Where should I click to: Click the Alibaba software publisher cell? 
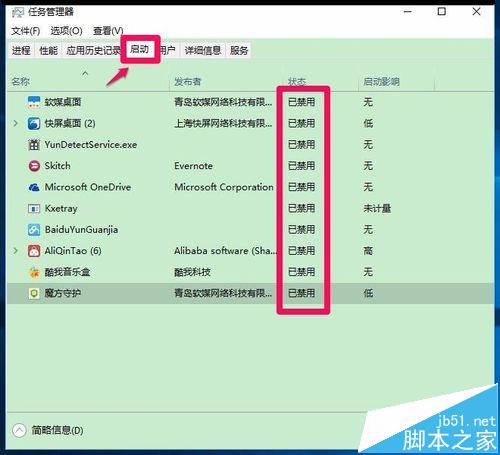[225, 251]
